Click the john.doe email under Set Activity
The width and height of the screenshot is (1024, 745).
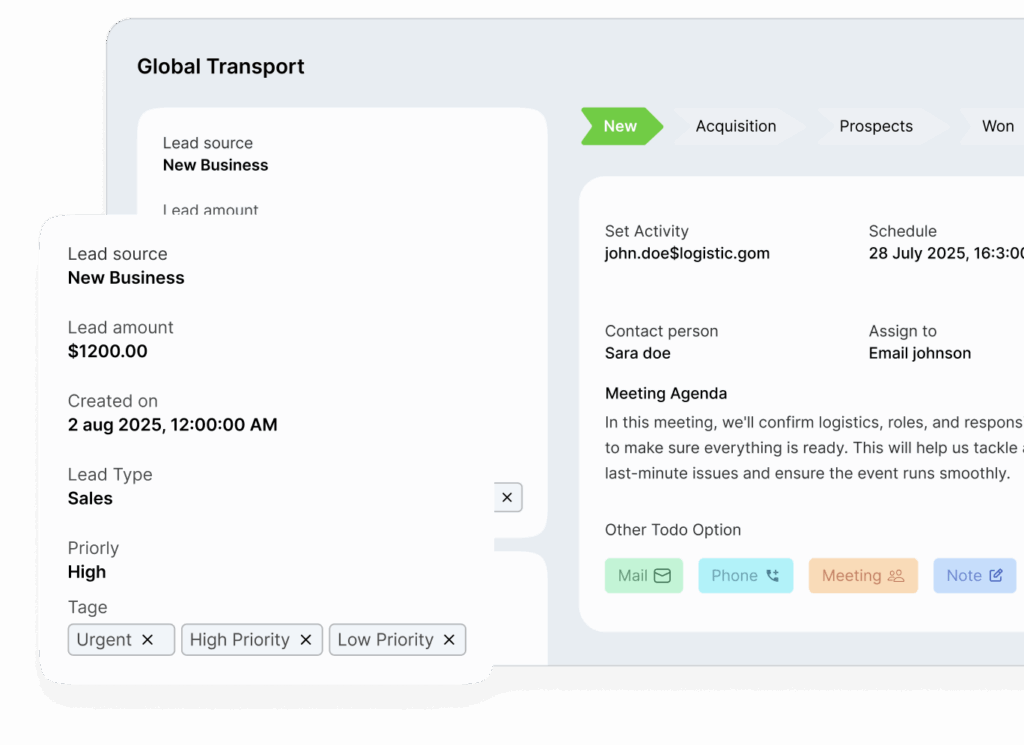(x=687, y=254)
